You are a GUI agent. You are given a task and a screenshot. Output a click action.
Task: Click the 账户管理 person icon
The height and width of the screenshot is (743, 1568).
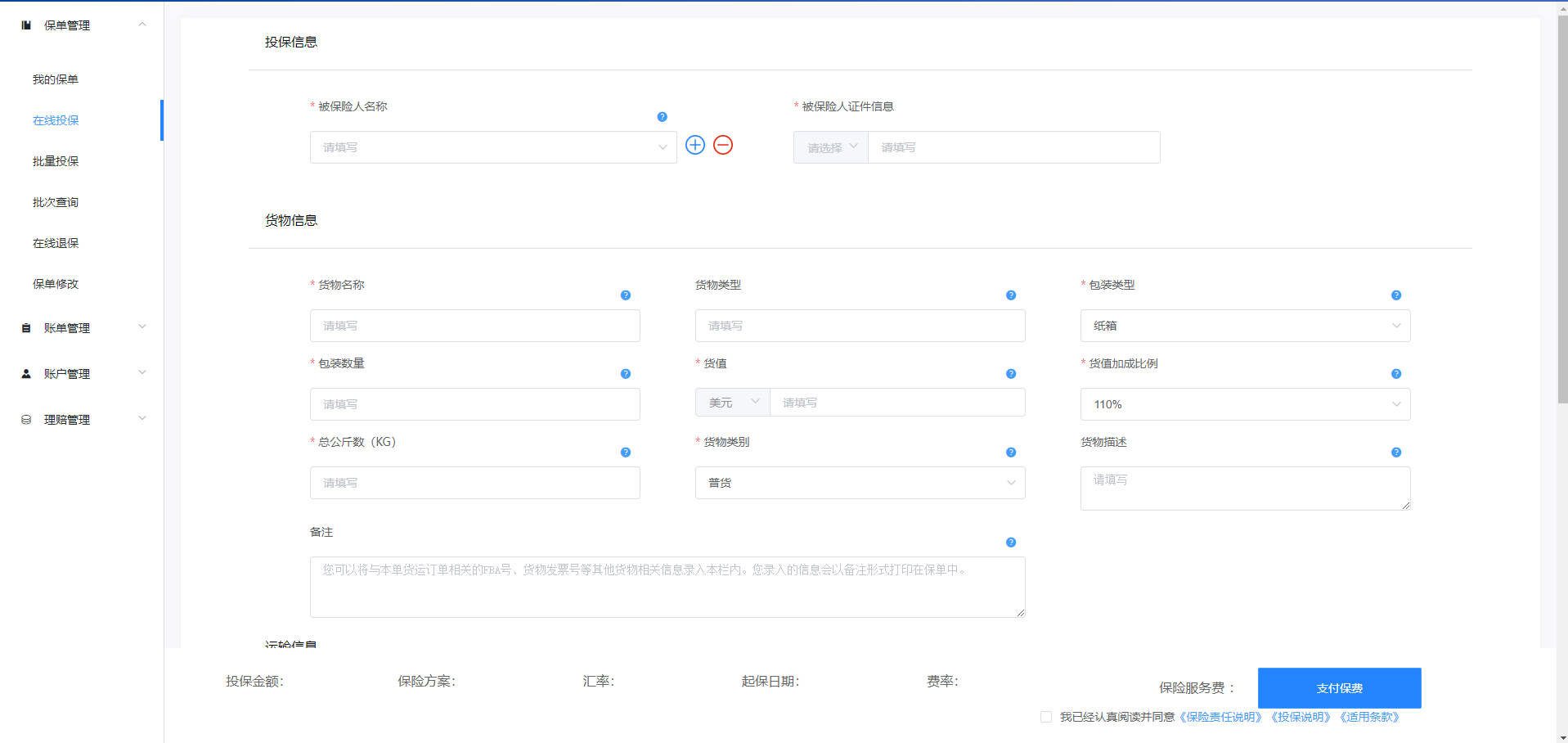point(26,374)
